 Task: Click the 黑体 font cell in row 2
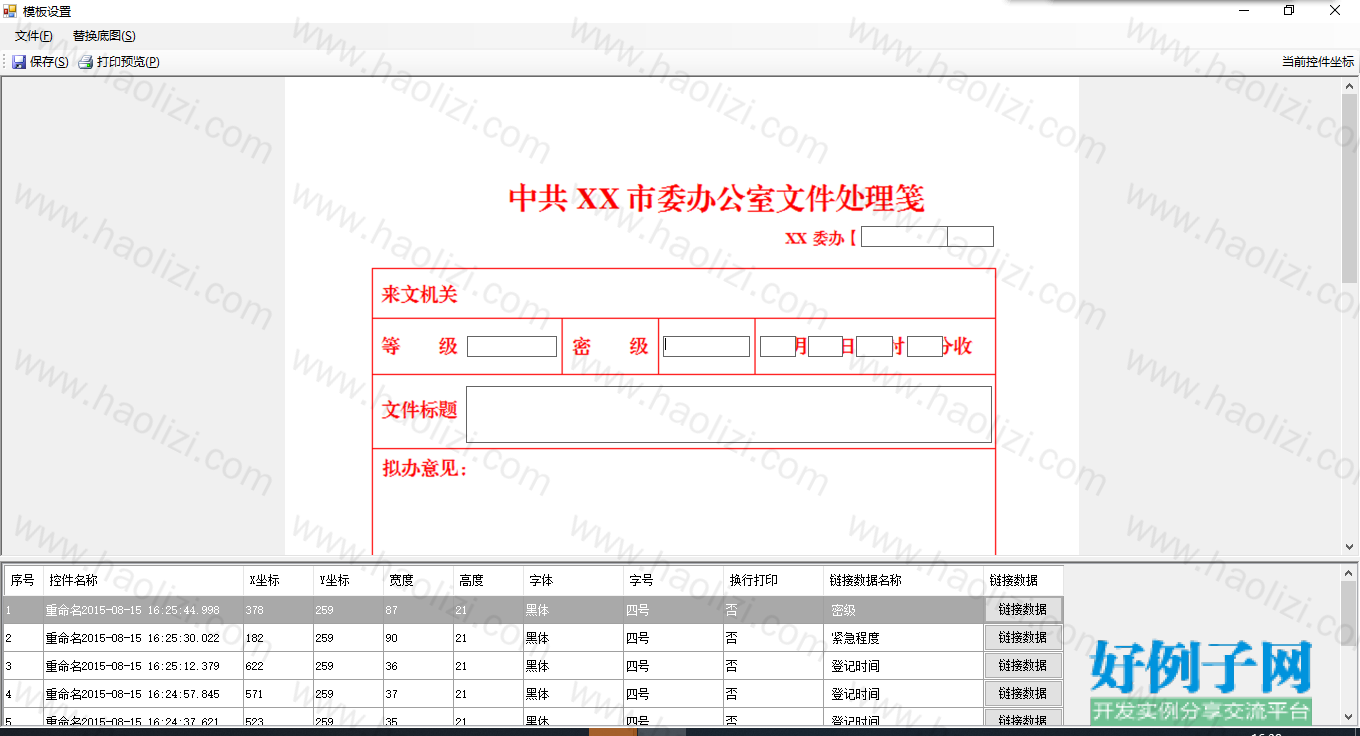click(573, 638)
